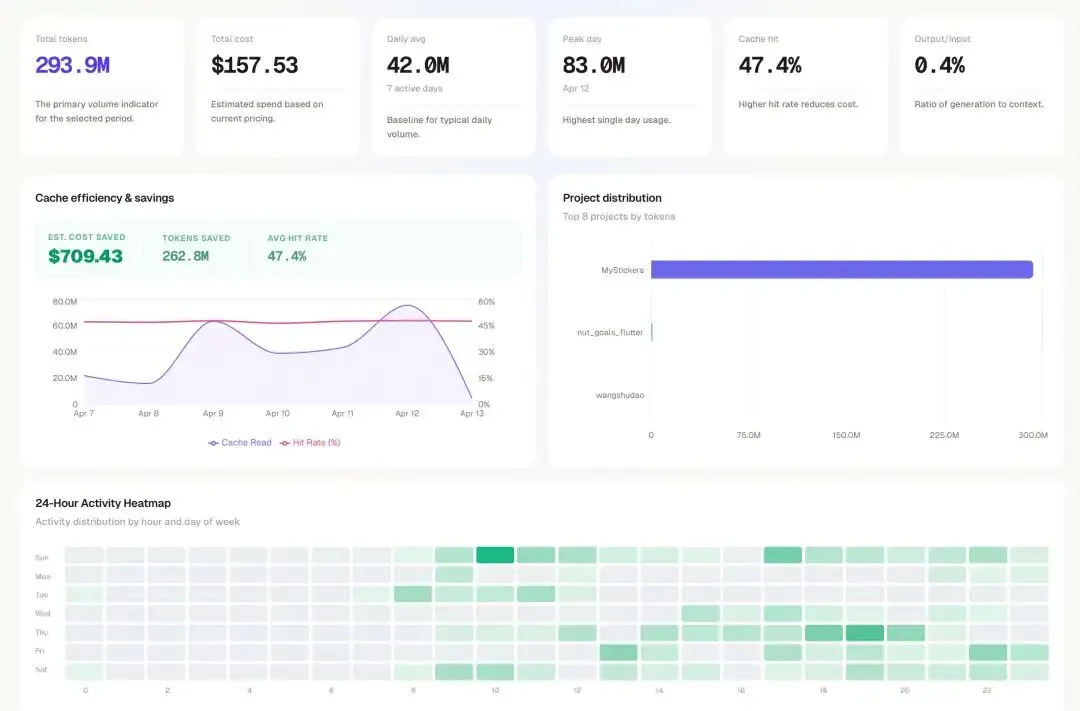Click 'Activity distribution by hour and day of week'
This screenshot has width=1080, height=711.
click(x=138, y=522)
